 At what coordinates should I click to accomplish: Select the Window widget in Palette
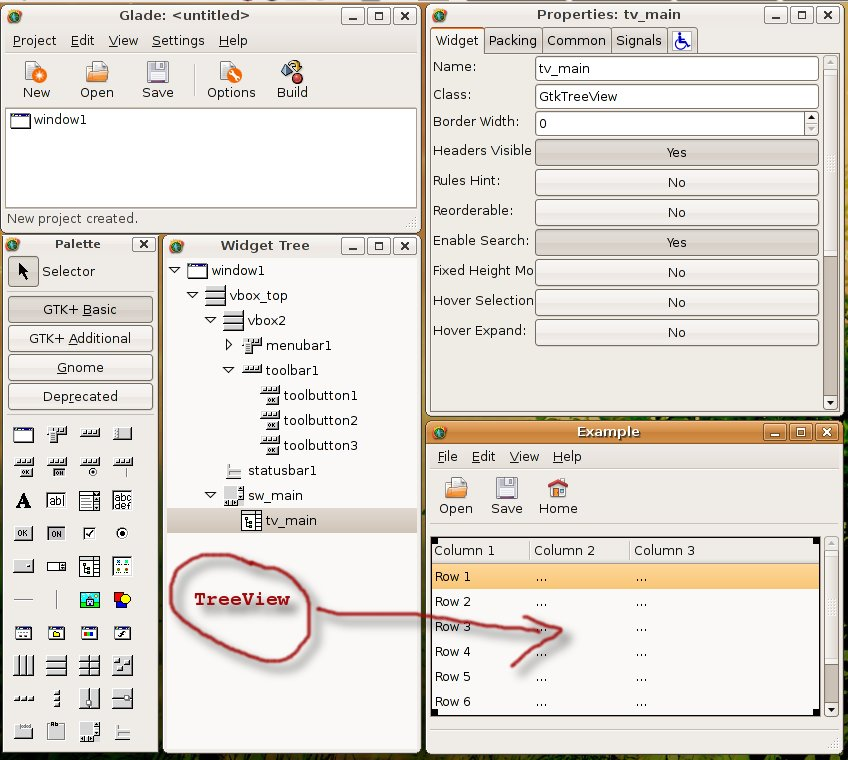click(x=24, y=434)
